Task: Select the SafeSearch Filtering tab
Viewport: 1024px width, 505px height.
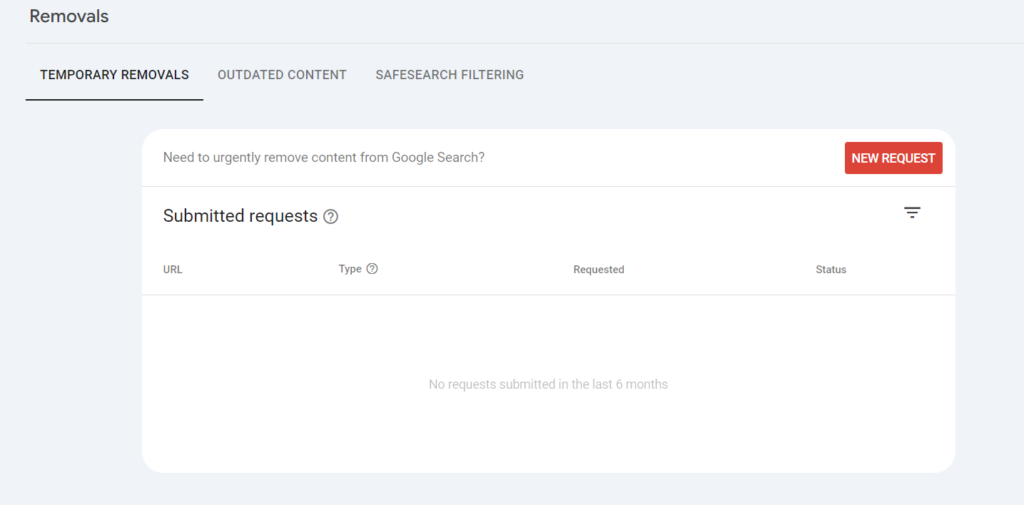Action: (x=449, y=75)
